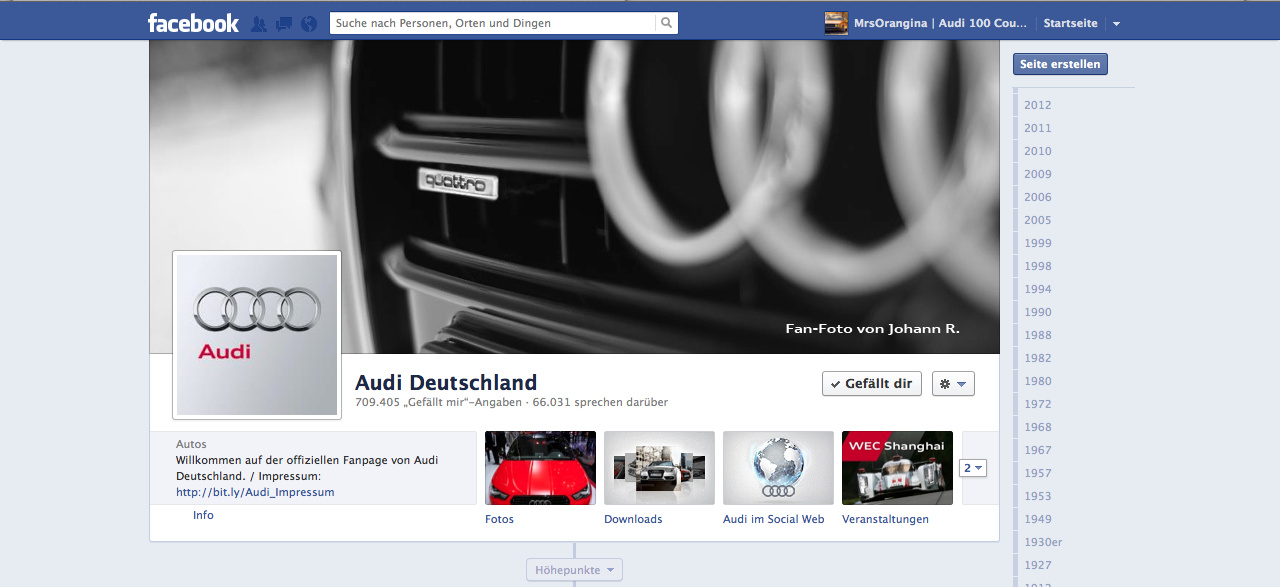Jump to 1927 in the timeline

(1037, 565)
